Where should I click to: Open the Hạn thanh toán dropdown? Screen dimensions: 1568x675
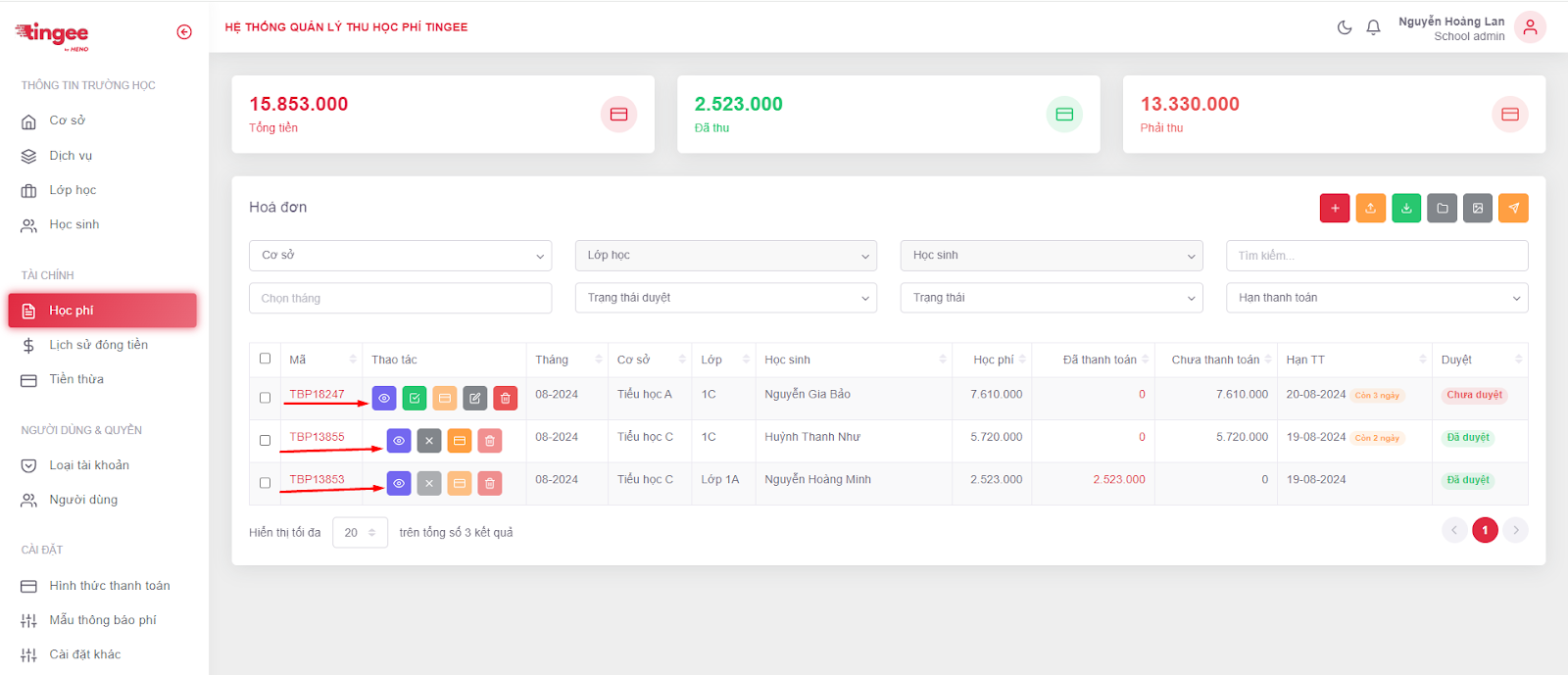click(x=1376, y=298)
